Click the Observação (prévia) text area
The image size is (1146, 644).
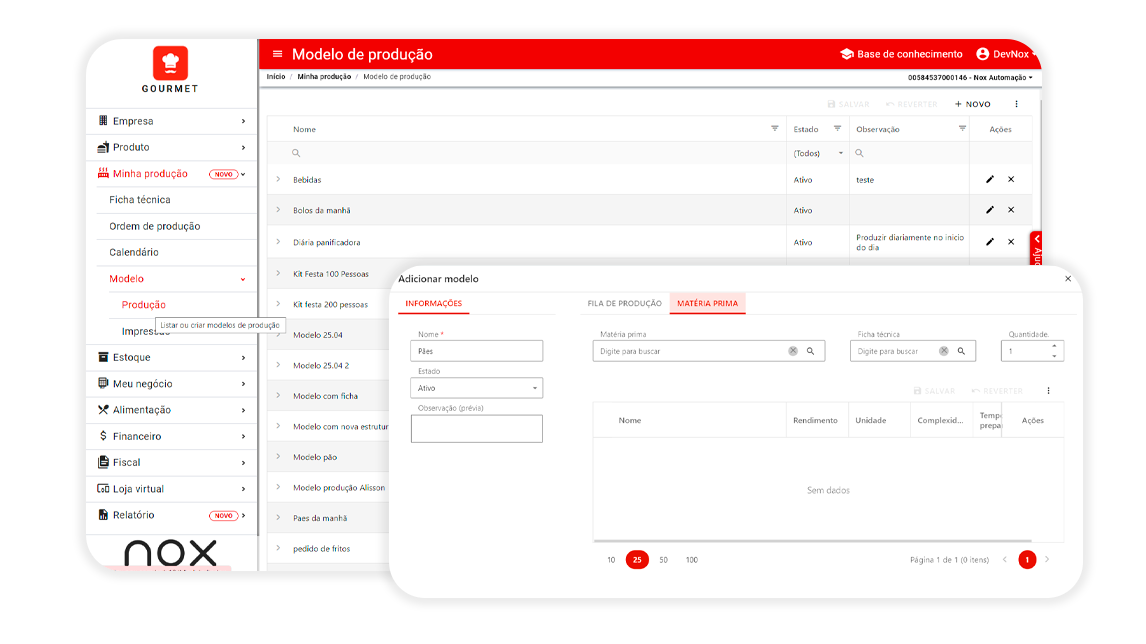click(x=477, y=429)
